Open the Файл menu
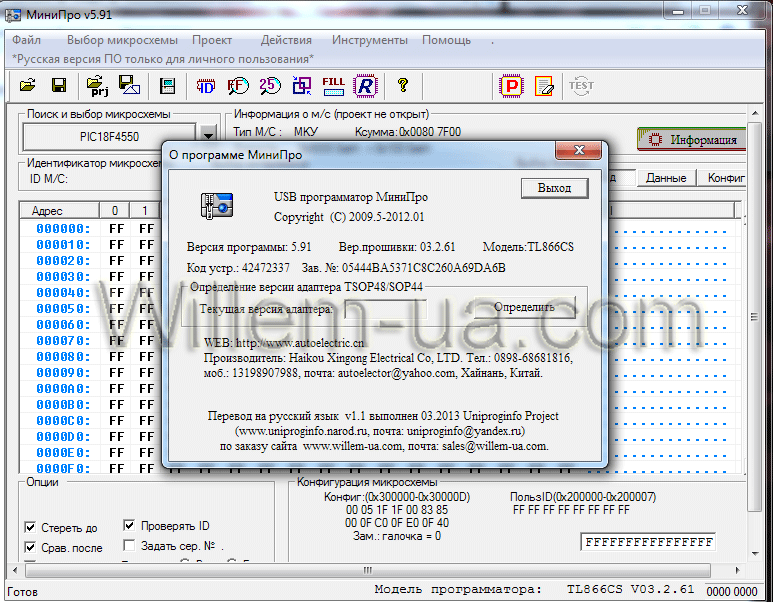The image size is (773, 602). point(26,40)
